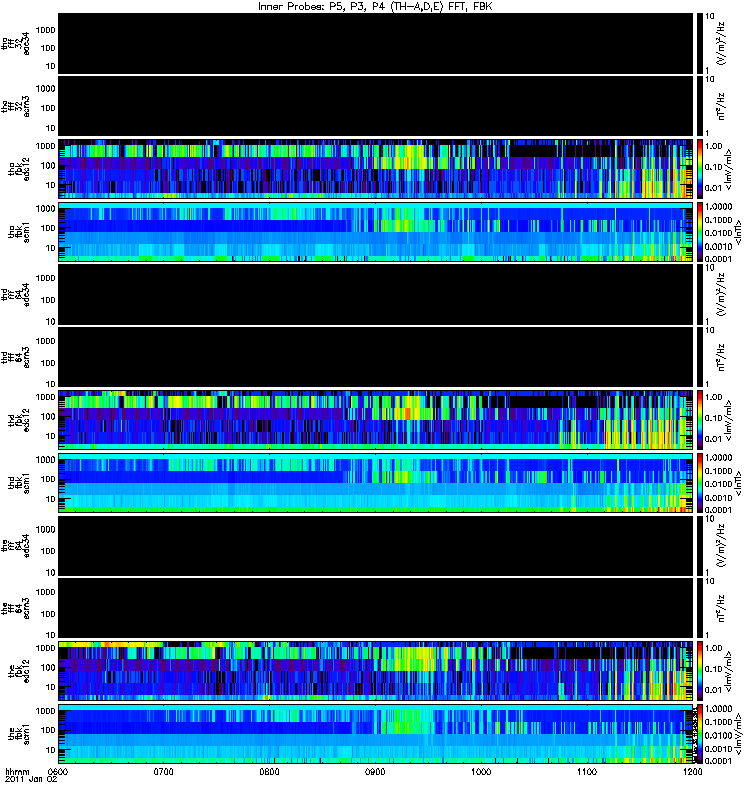Click the (V/m)²/Hz unit label beside tha edc34
The width and height of the screenshot is (750, 800).
pos(722,43)
